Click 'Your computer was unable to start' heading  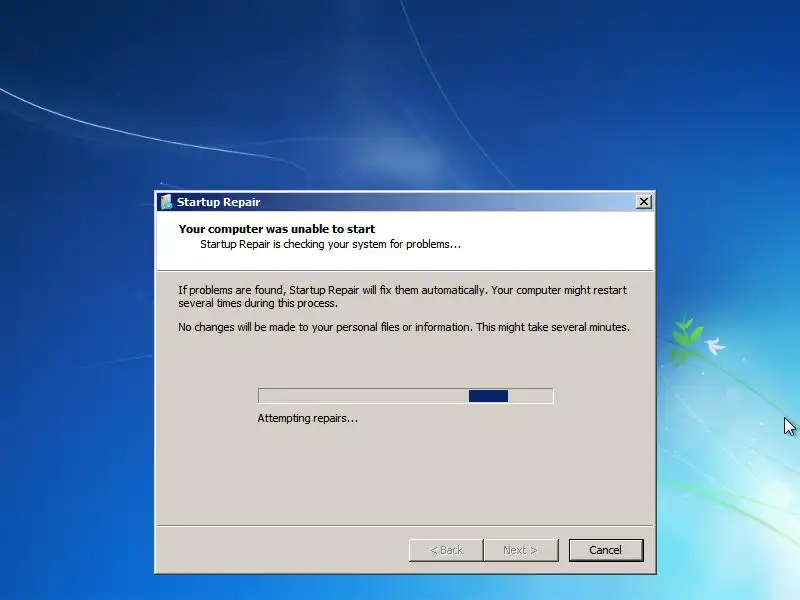coord(277,229)
